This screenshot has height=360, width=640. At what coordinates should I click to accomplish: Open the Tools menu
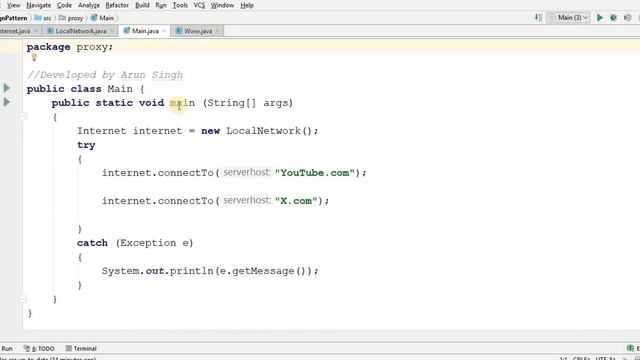180,5
